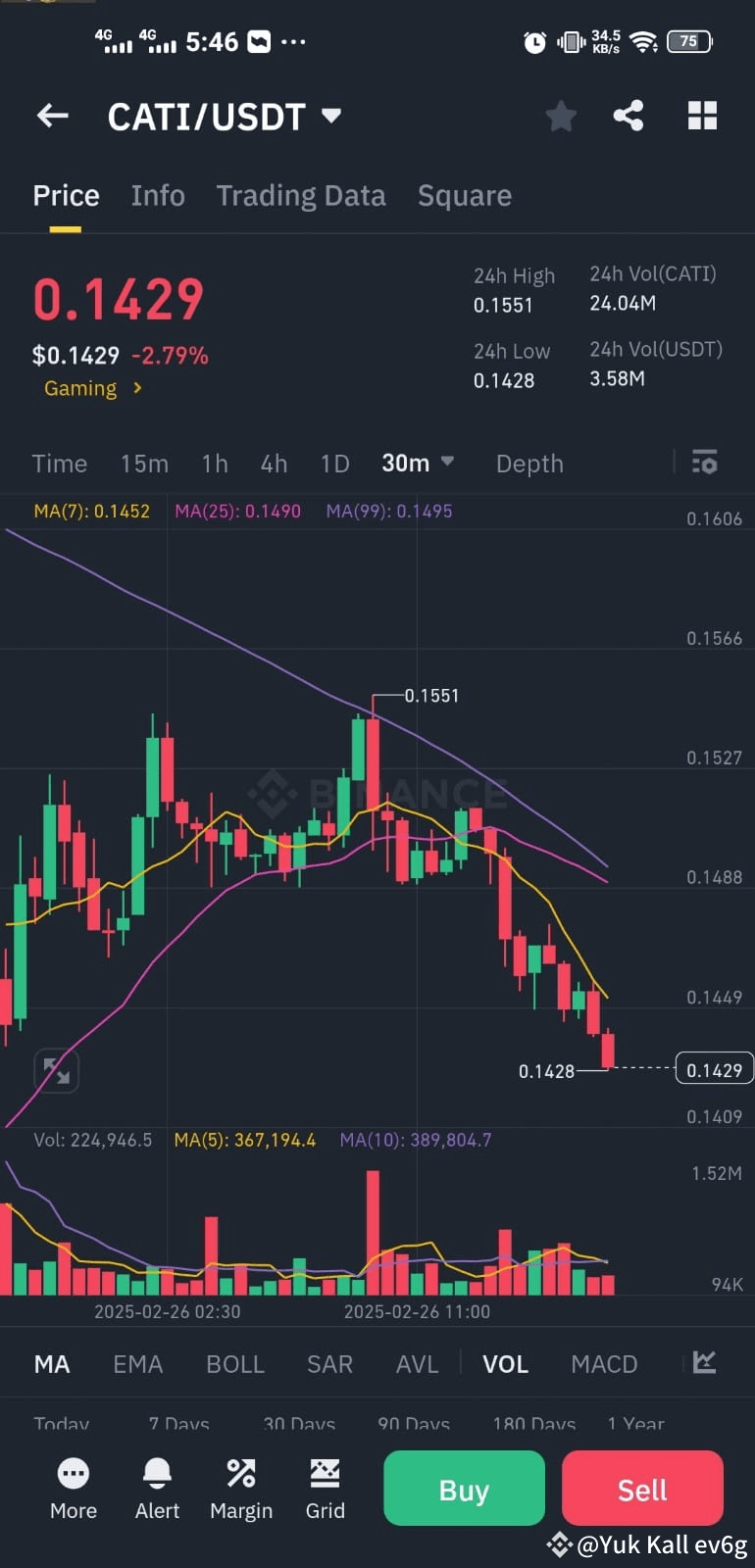Toggle the SAR indicator on
The width and height of the screenshot is (755, 1568).
[329, 1363]
